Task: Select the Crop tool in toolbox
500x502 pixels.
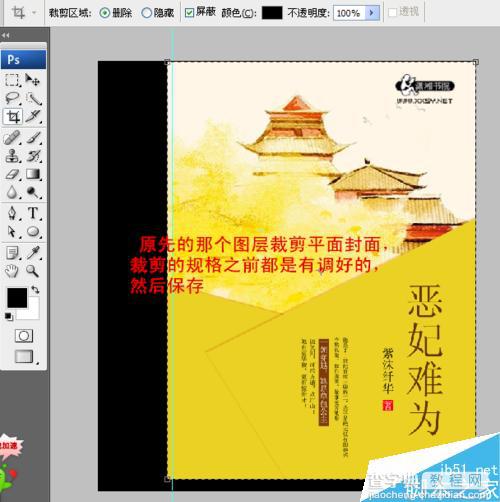Action: pos(13,117)
